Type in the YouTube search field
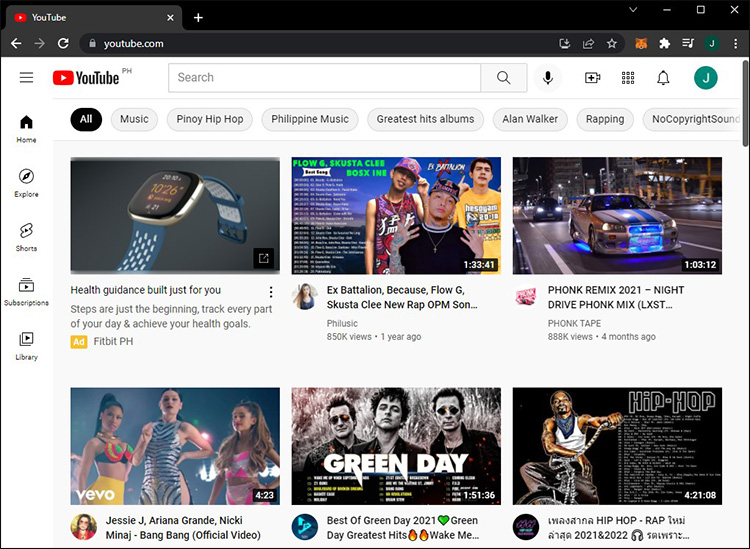Screen dimensions: 750x549 click(325, 78)
